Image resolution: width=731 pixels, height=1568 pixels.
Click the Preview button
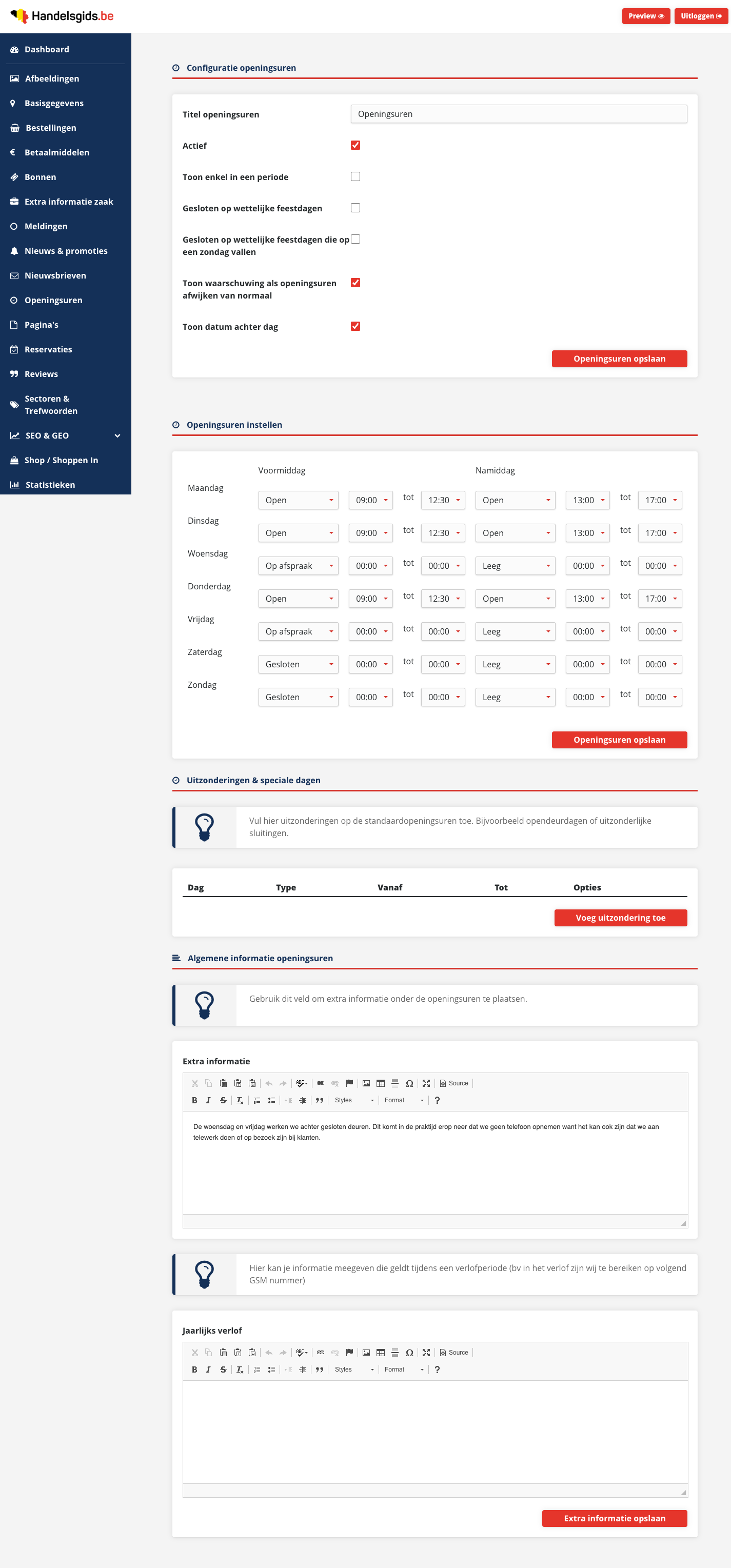[646, 16]
